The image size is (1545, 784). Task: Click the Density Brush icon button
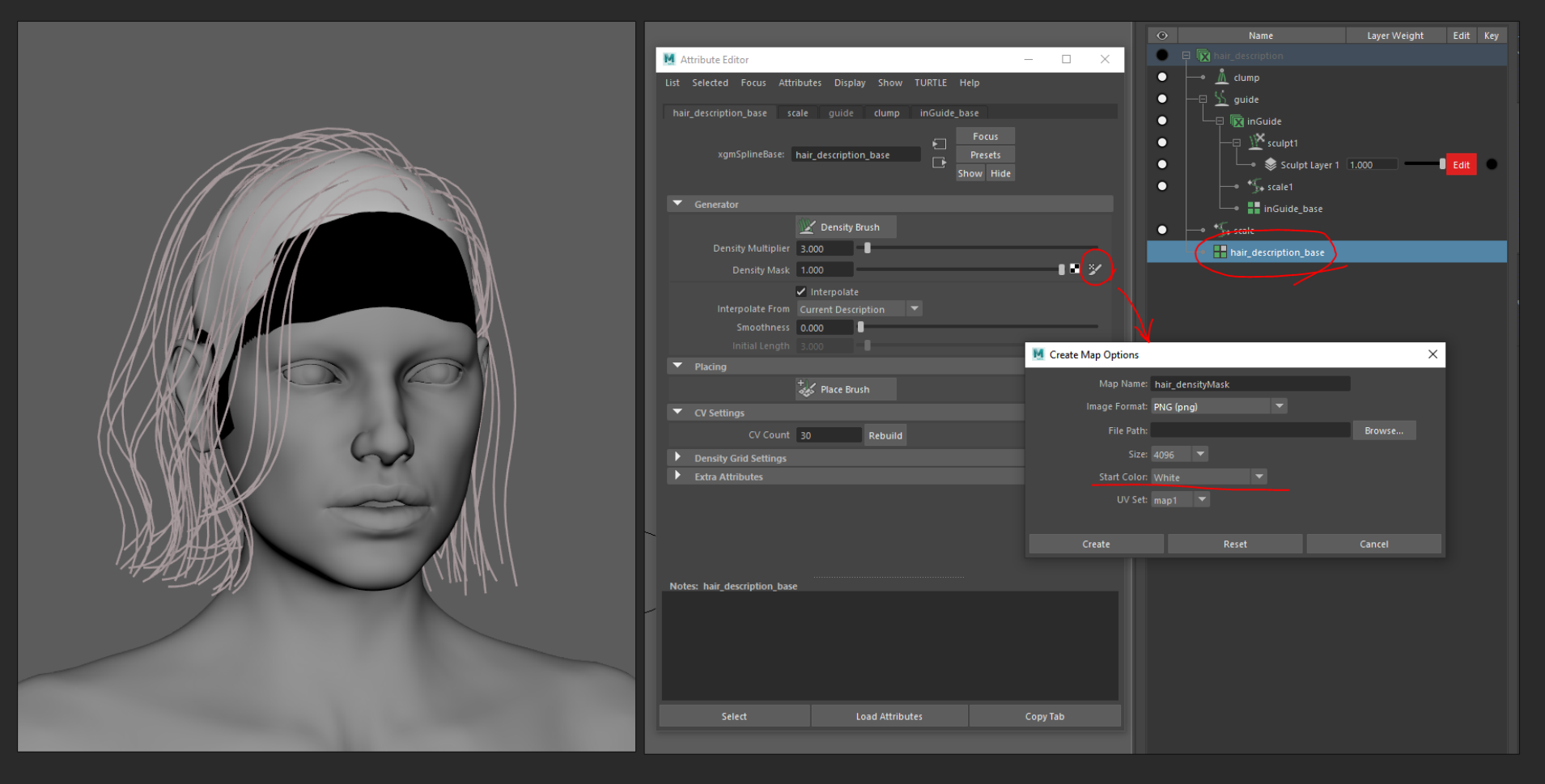pos(807,227)
